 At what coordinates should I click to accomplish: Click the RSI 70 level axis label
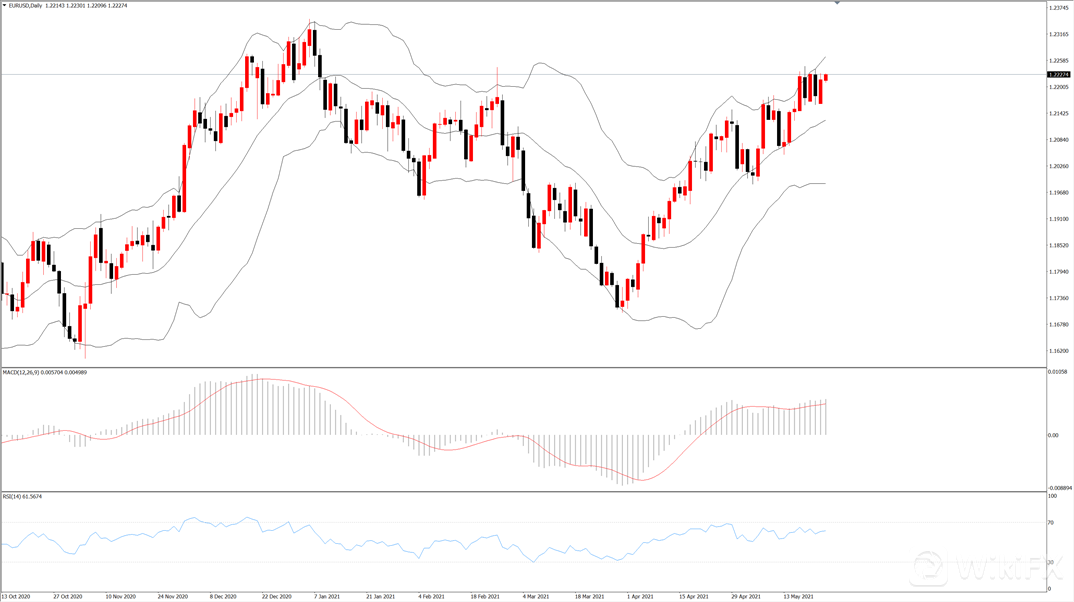(x=1052, y=523)
